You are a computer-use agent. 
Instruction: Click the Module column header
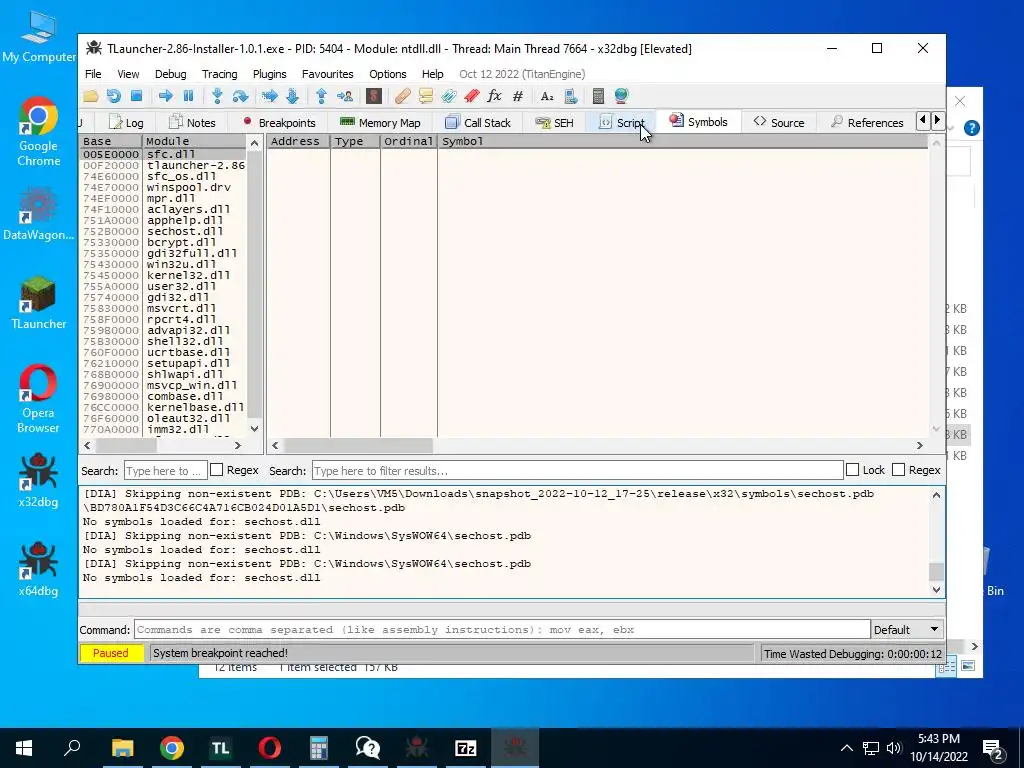[194, 141]
